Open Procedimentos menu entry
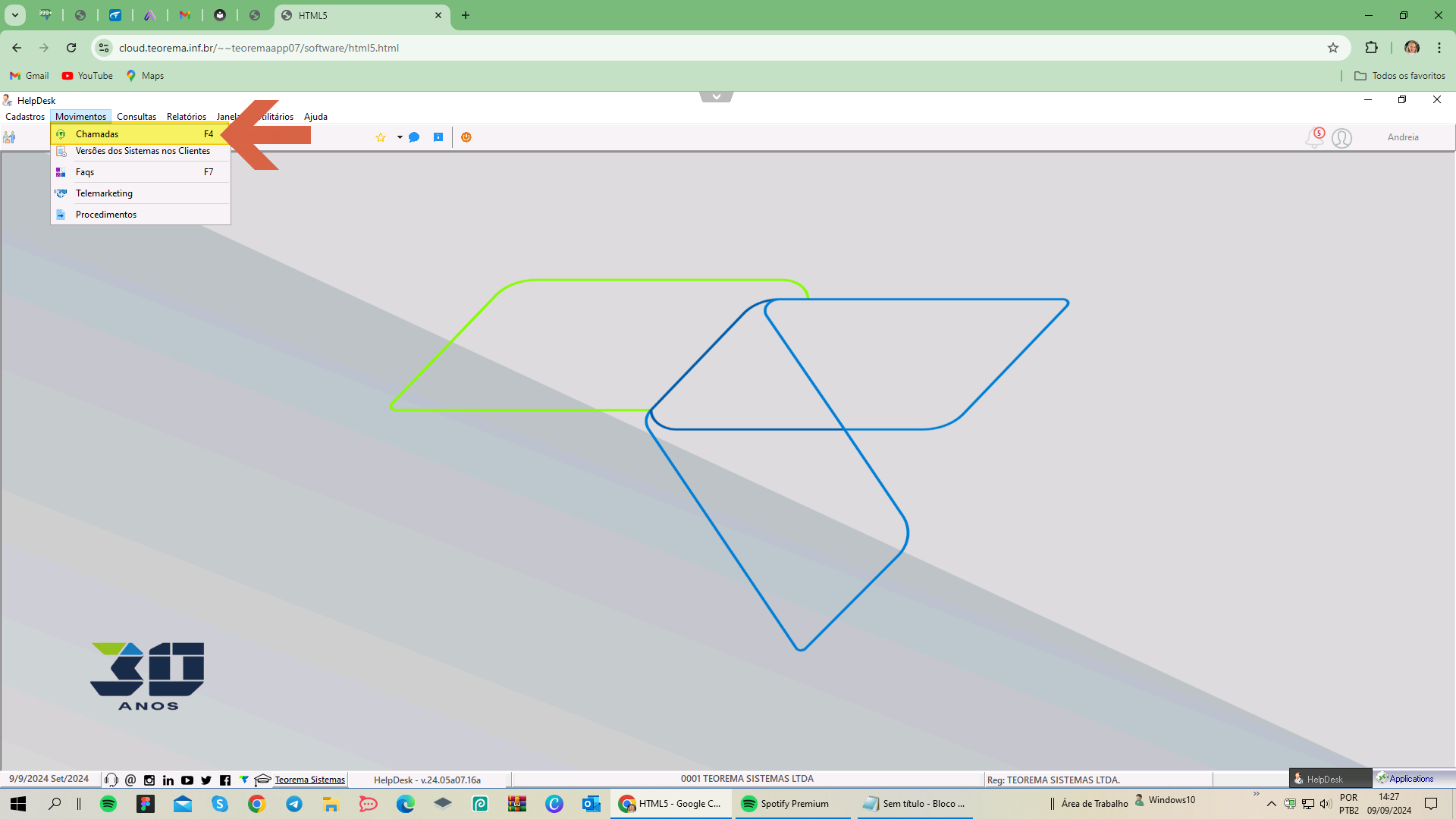This screenshot has width=1456, height=819. (140, 215)
